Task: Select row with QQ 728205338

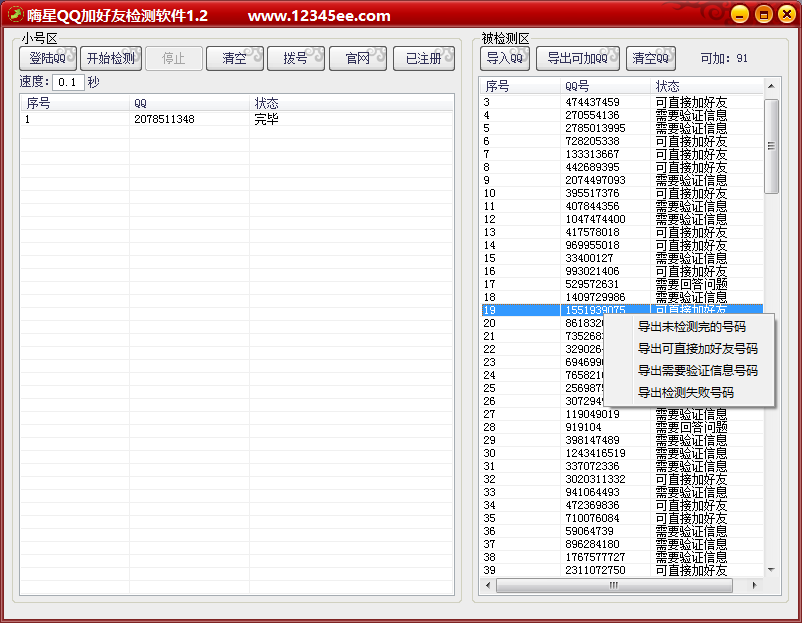Action: coord(622,141)
